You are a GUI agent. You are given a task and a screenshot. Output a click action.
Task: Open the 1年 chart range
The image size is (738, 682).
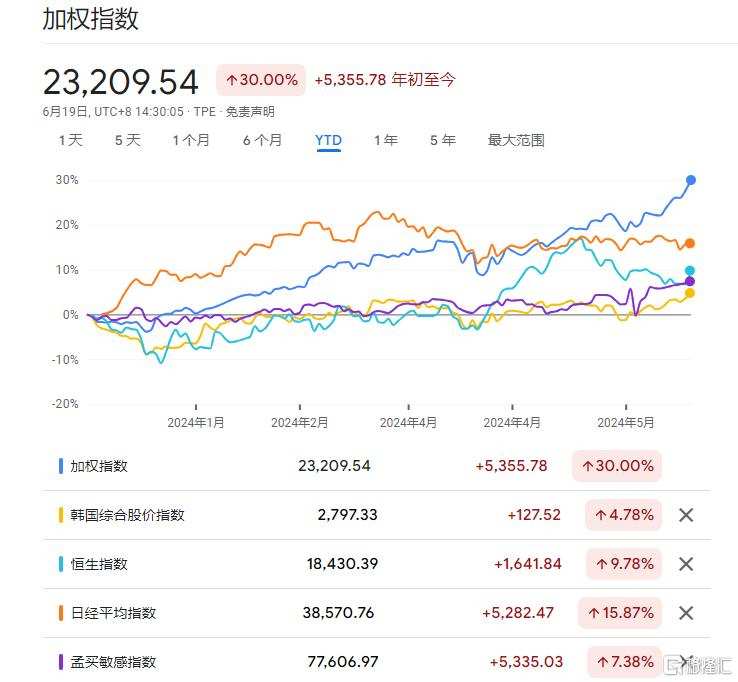point(385,140)
